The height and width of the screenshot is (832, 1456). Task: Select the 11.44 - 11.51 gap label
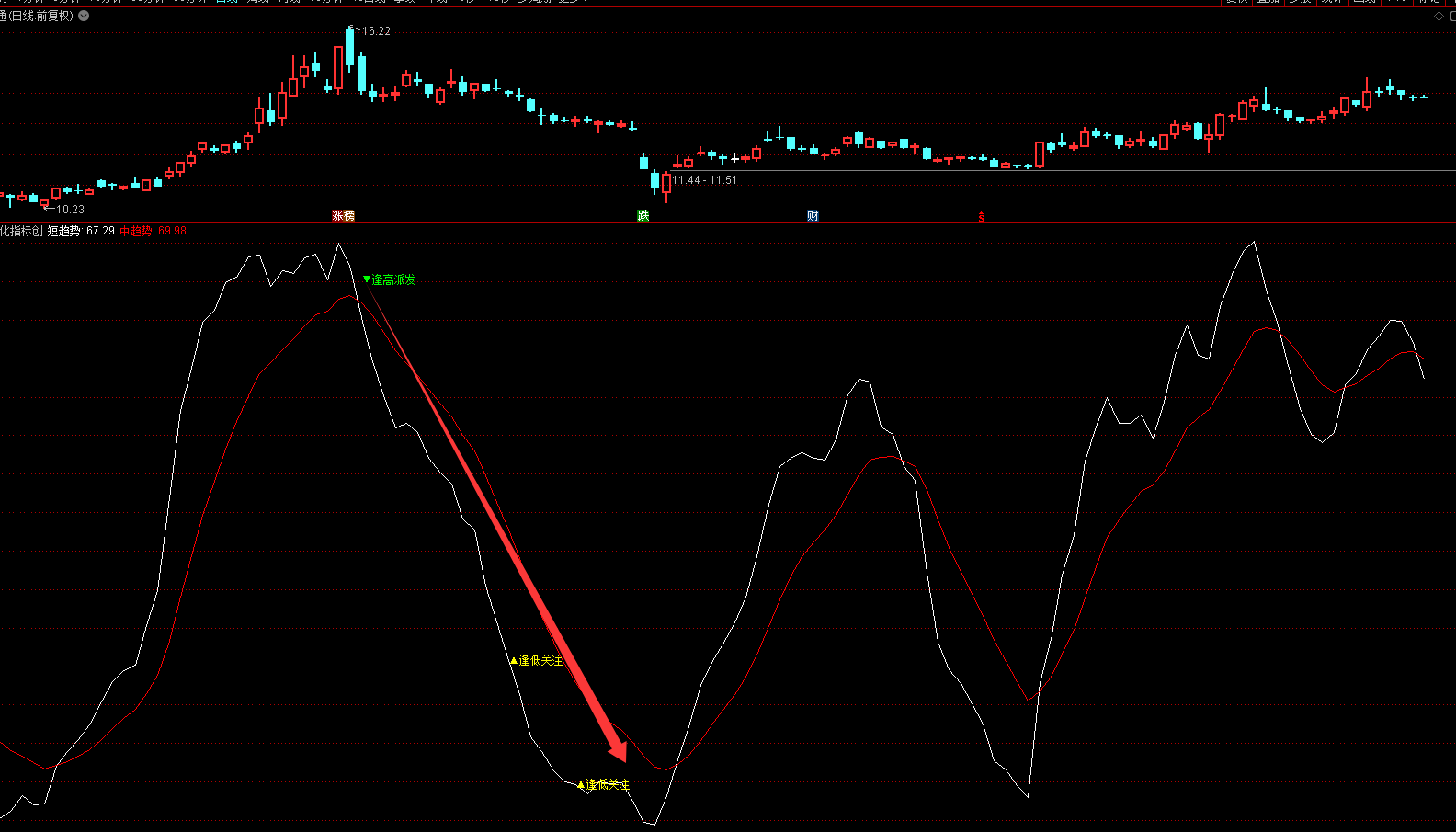tap(704, 180)
